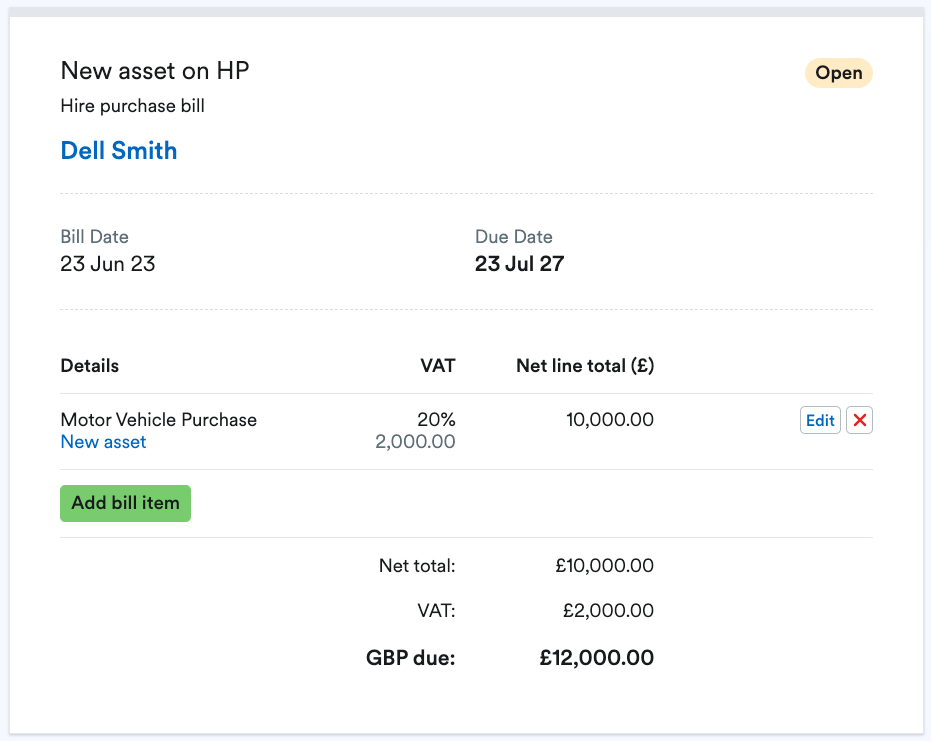931x741 pixels.
Task: Click the VAT column header
Action: (438, 365)
